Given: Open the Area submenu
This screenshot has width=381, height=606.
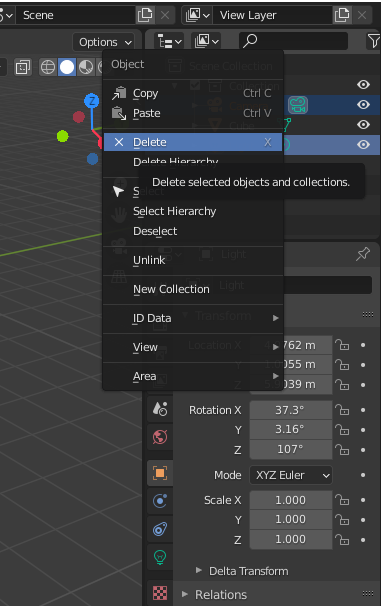Looking at the screenshot, I should pos(193,376).
